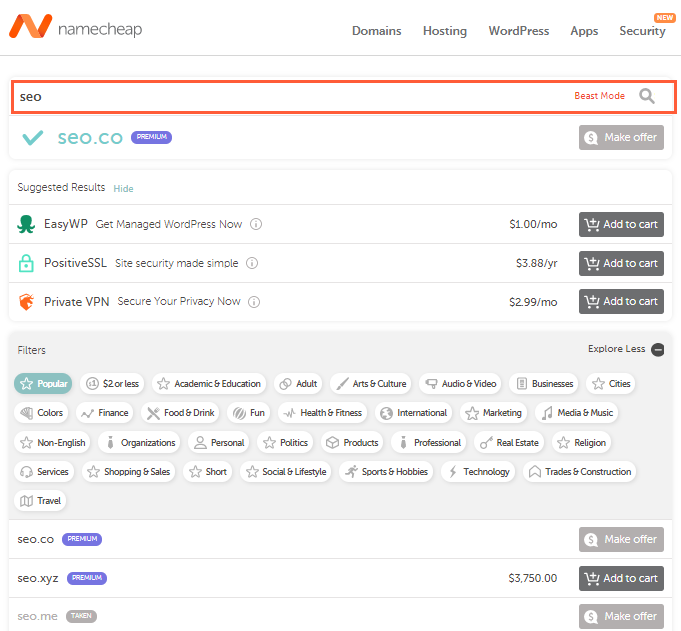Image resolution: width=681 pixels, height=631 pixels.
Task: Select Media & Music filter
Action: pyautogui.click(x=576, y=413)
